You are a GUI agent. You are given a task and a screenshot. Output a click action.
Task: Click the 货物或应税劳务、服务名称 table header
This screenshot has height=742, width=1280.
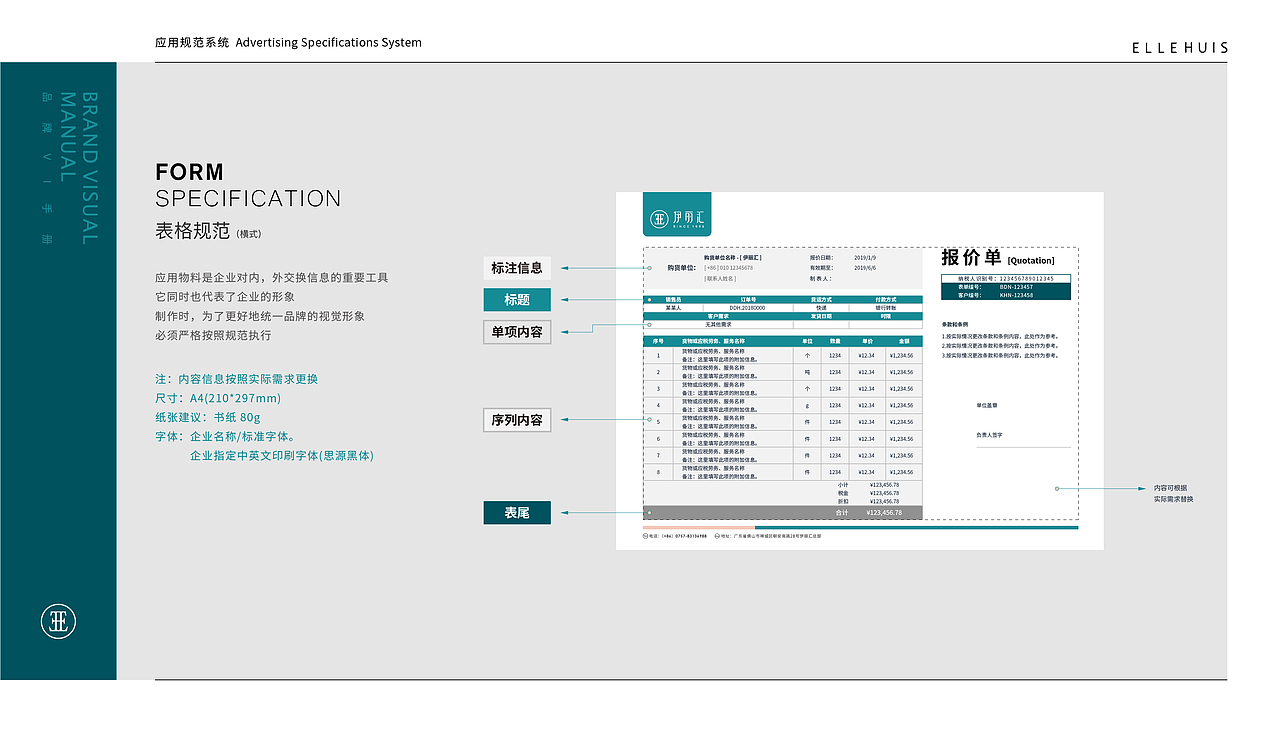(x=713, y=341)
